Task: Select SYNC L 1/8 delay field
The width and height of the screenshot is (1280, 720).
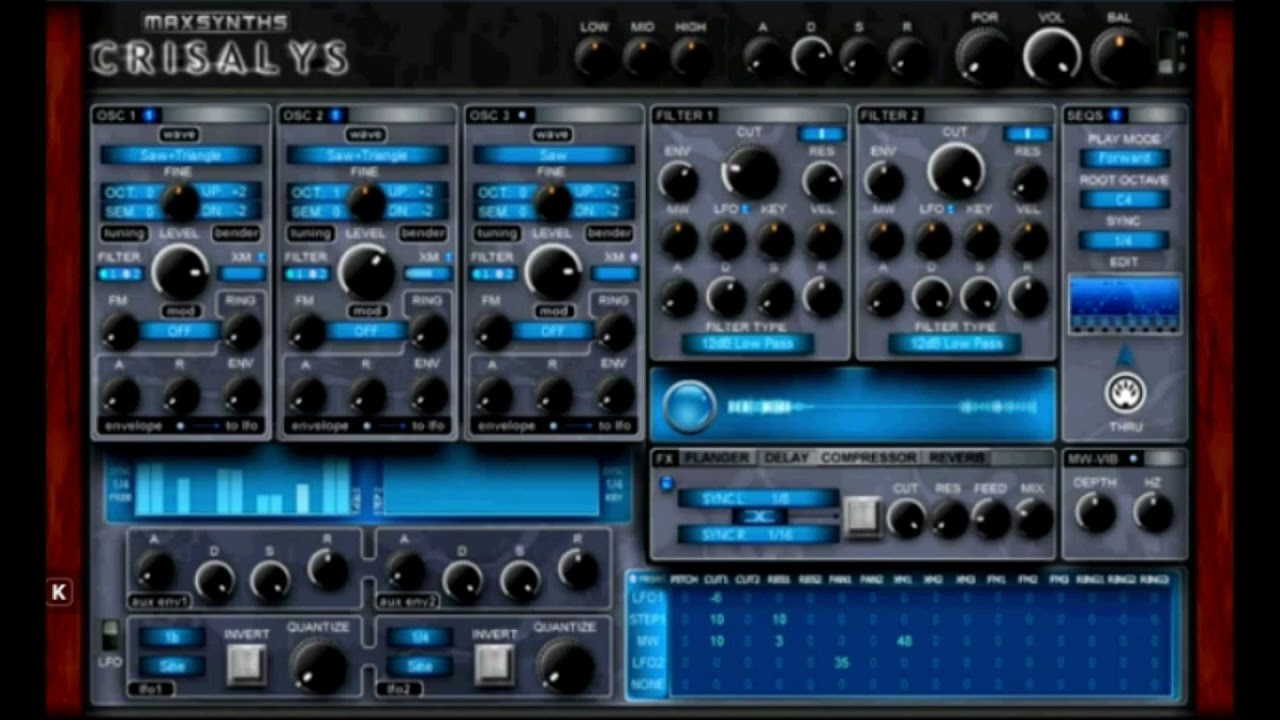Action: coord(758,498)
